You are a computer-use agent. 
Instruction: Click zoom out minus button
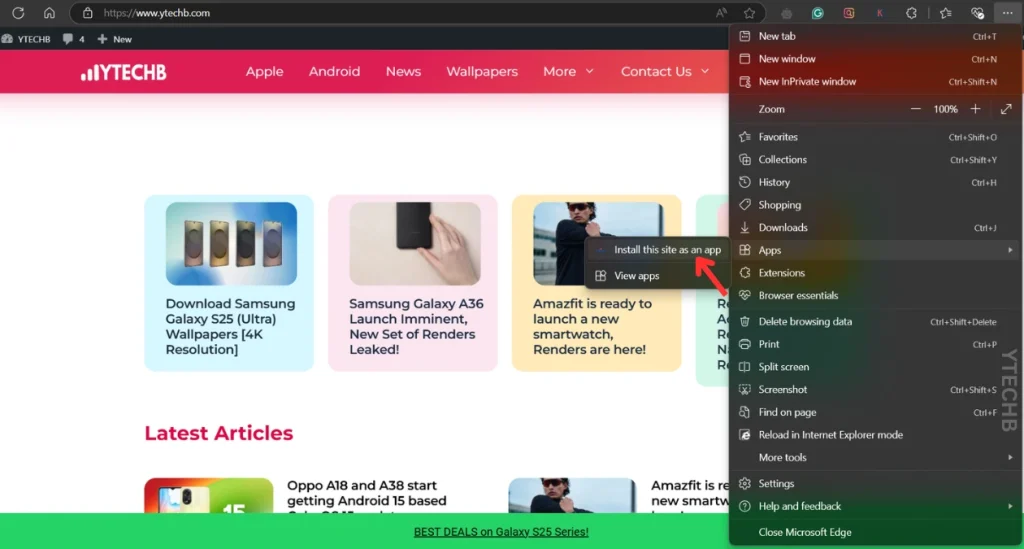[x=916, y=109]
